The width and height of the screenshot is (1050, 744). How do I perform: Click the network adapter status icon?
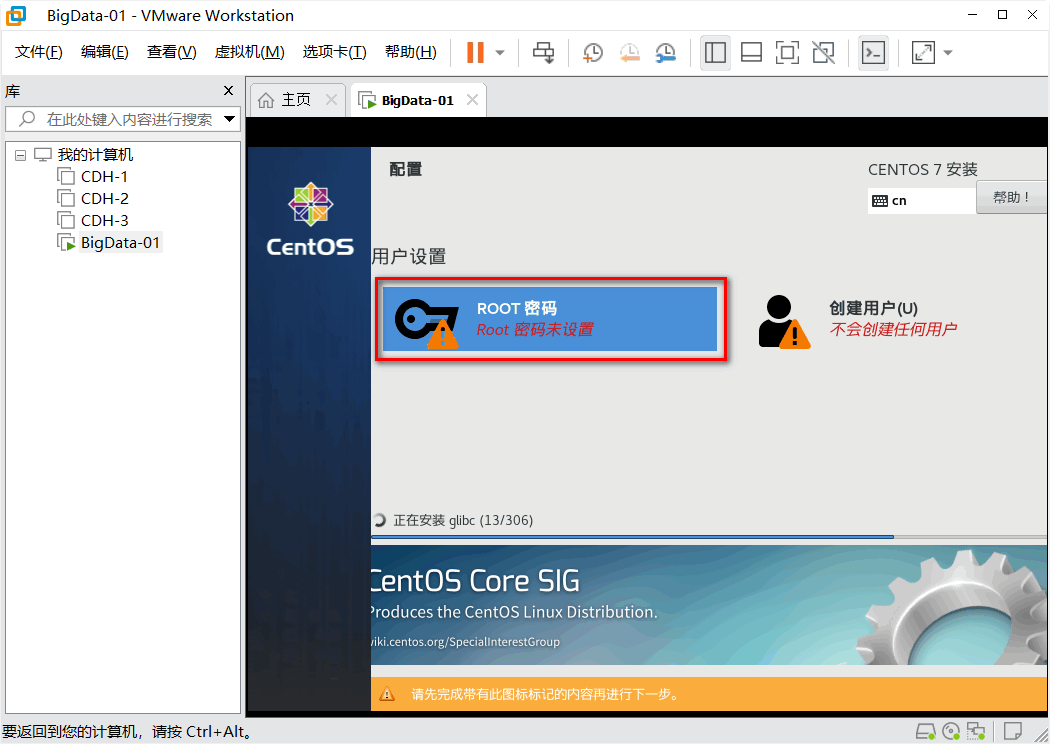[977, 731]
